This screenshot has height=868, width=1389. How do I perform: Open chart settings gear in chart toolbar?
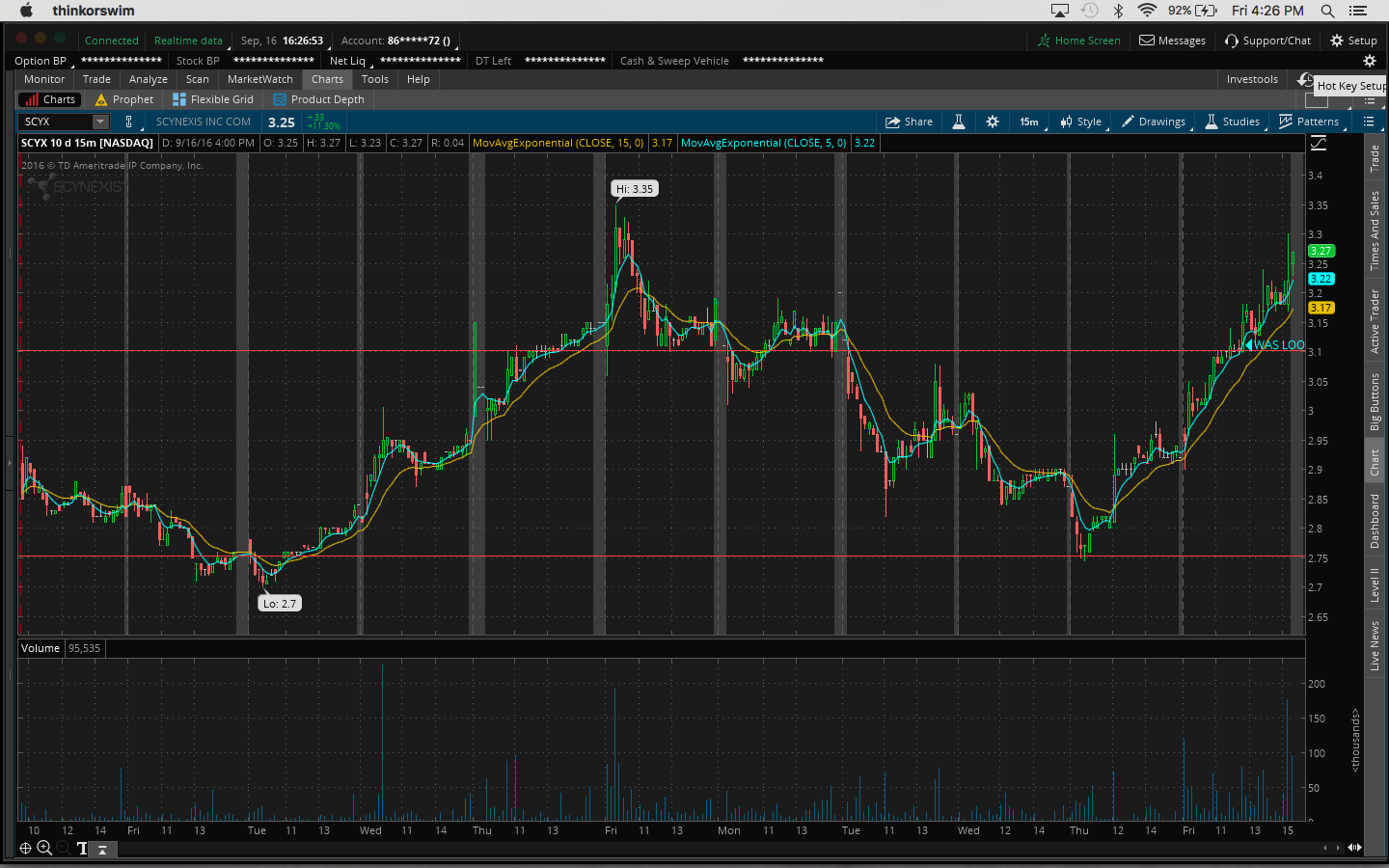coord(993,122)
